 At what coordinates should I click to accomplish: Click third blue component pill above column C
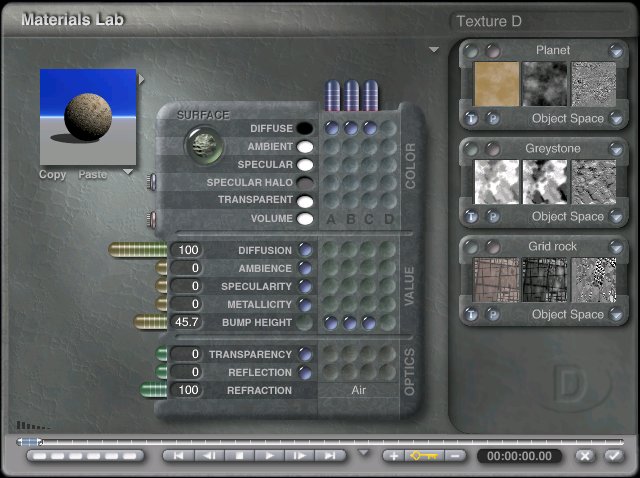pos(371,96)
